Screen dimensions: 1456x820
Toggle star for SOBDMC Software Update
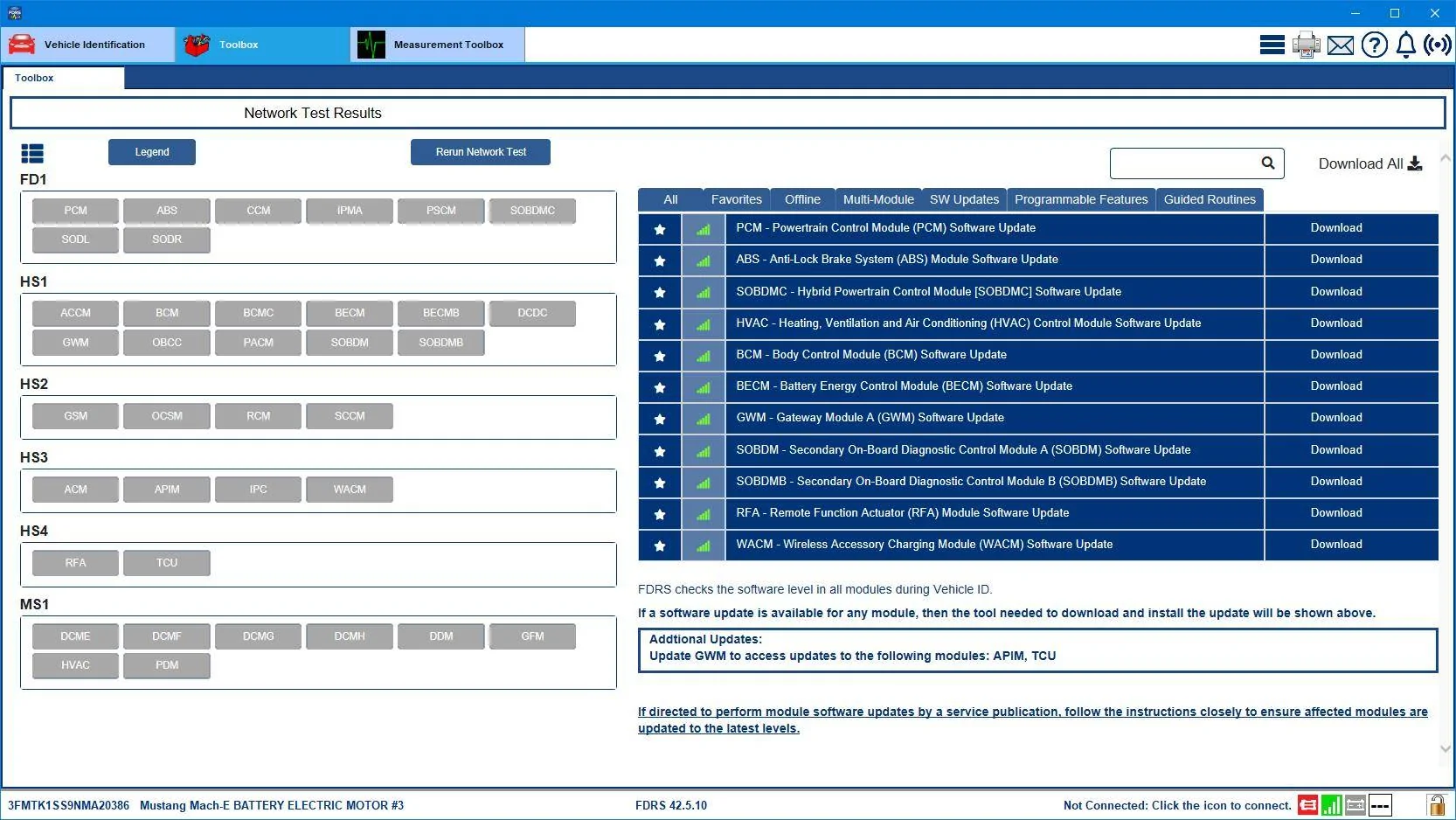pos(660,292)
